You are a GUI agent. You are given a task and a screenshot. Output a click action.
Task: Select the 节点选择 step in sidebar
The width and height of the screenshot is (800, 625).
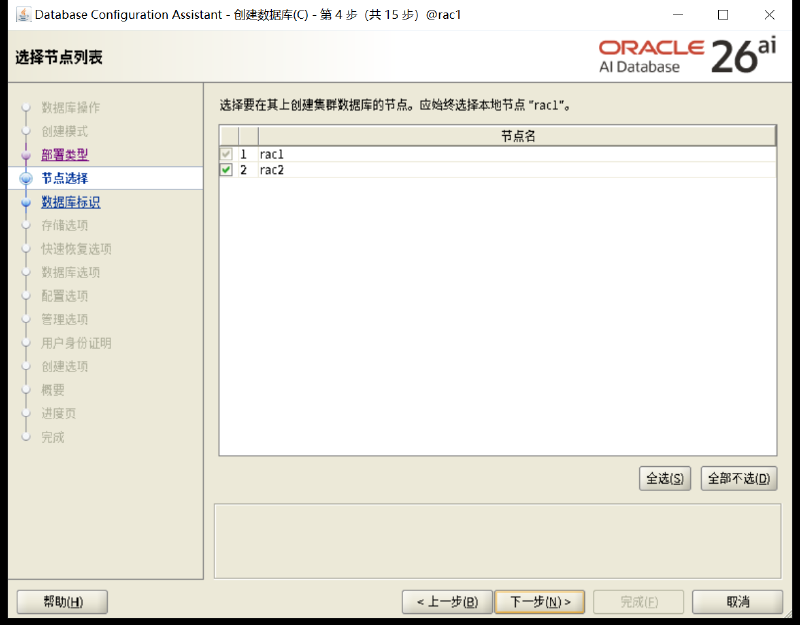click(x=65, y=179)
